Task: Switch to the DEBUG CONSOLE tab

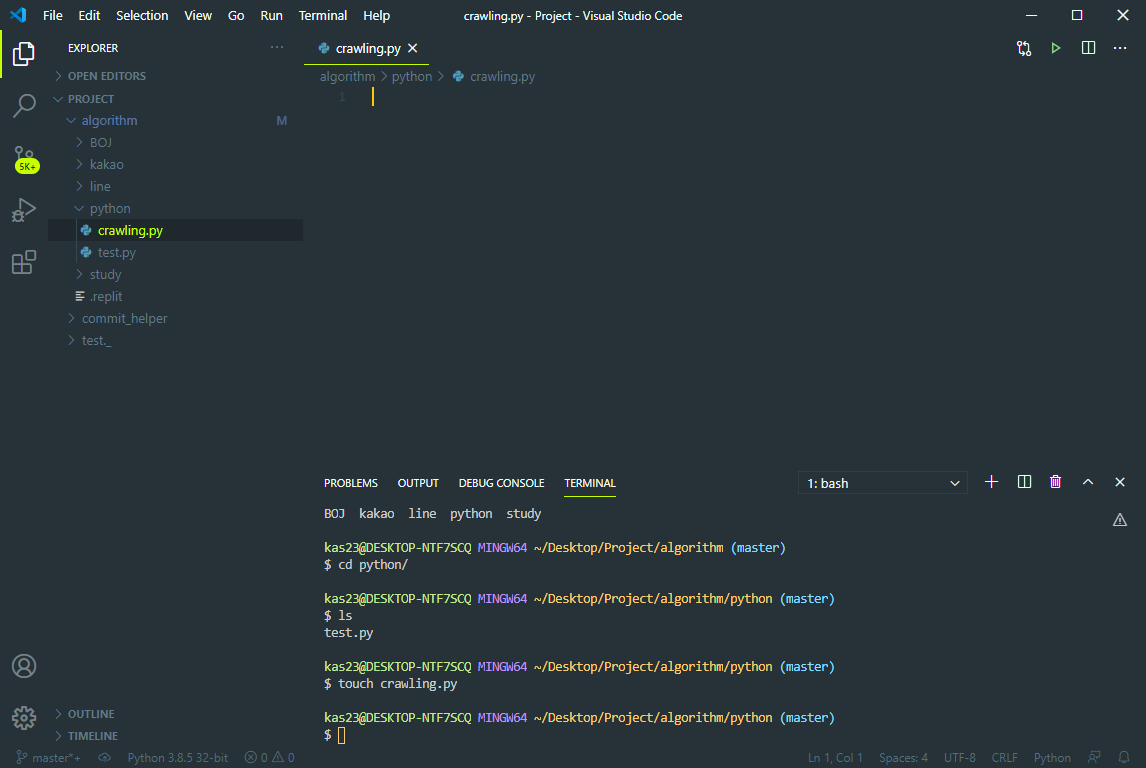Action: click(x=501, y=483)
